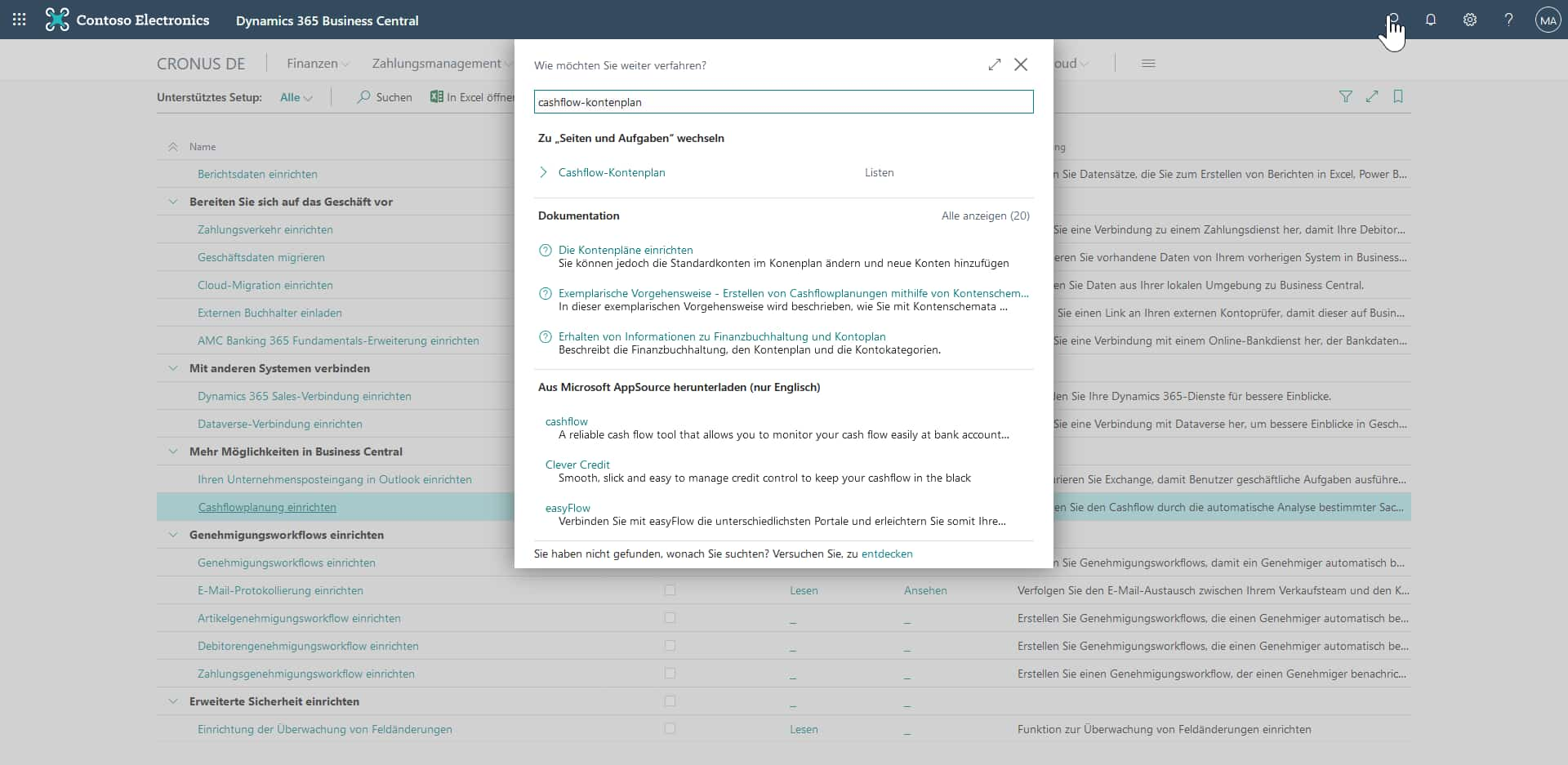Open the Cashflow-Kontenplan search result
Viewport: 1568px width, 765px height.
(612, 172)
